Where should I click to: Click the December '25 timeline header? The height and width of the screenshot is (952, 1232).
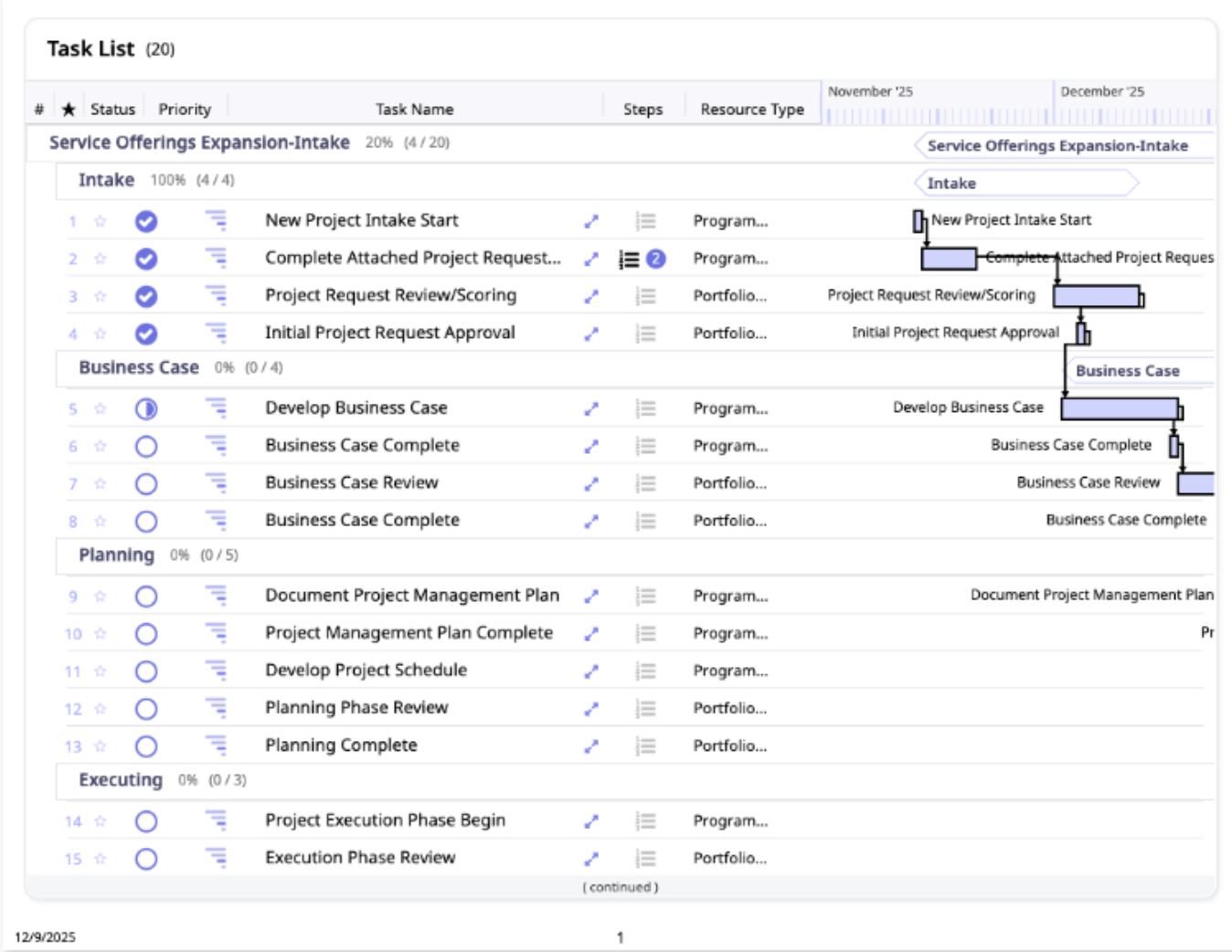coord(1101,91)
